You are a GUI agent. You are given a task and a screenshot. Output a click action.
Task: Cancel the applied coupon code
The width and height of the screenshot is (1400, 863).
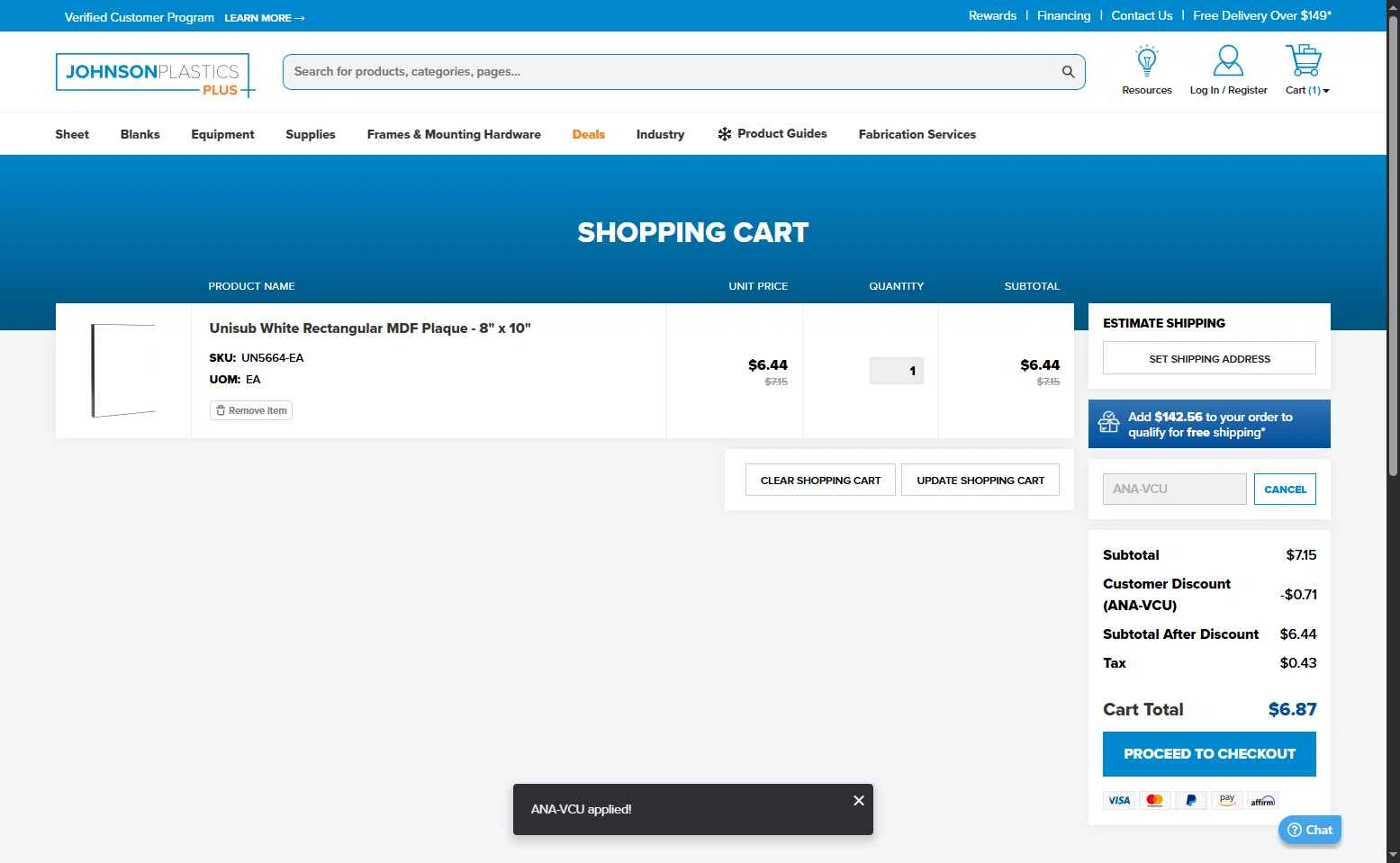tap(1285, 490)
